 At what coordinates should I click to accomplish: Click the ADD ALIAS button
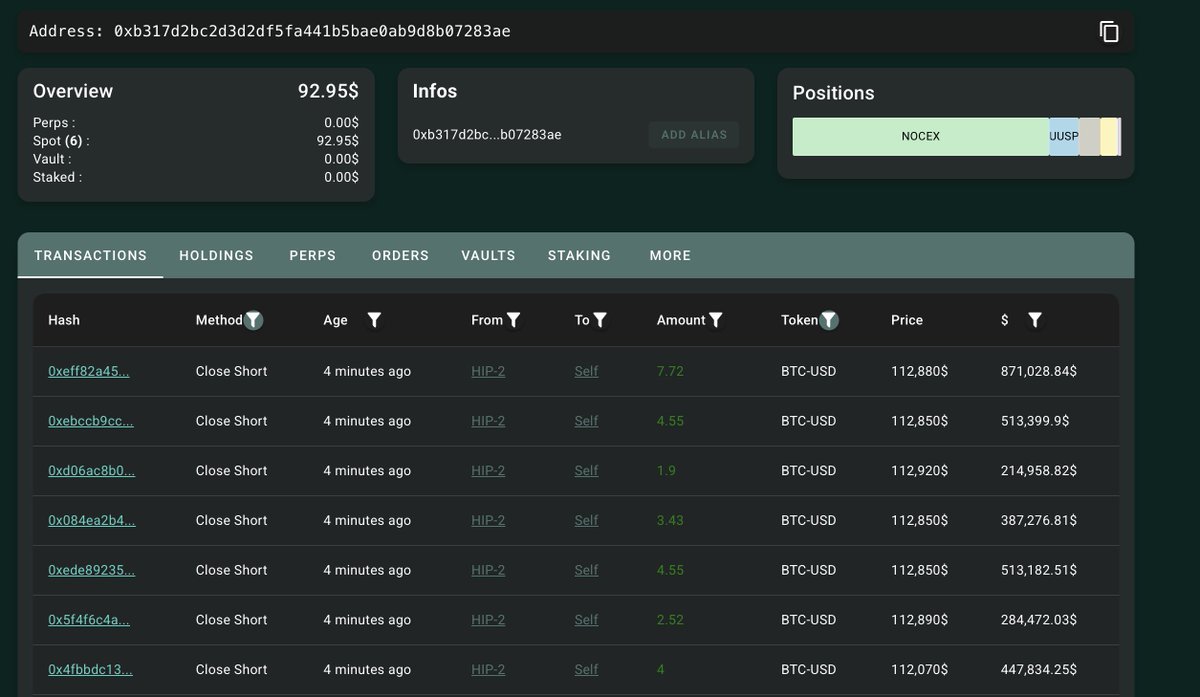coord(693,133)
